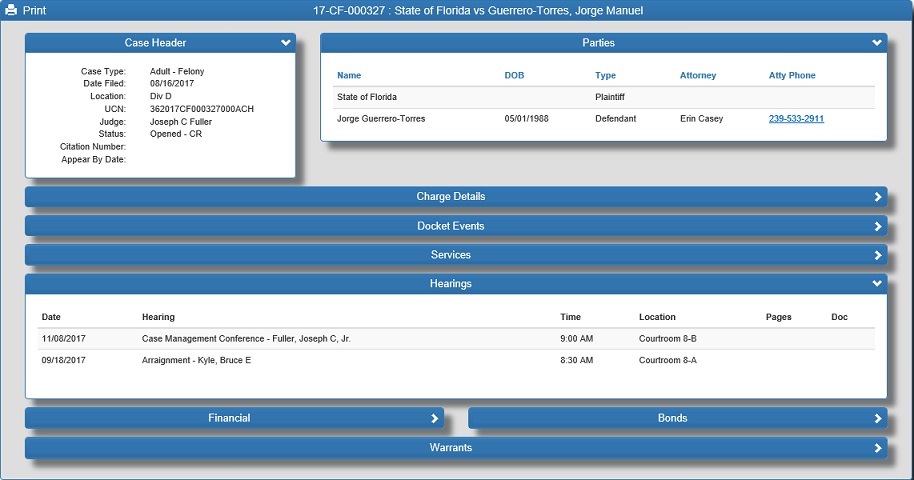
Task: Sort parties by Name column header
Action: [349, 76]
